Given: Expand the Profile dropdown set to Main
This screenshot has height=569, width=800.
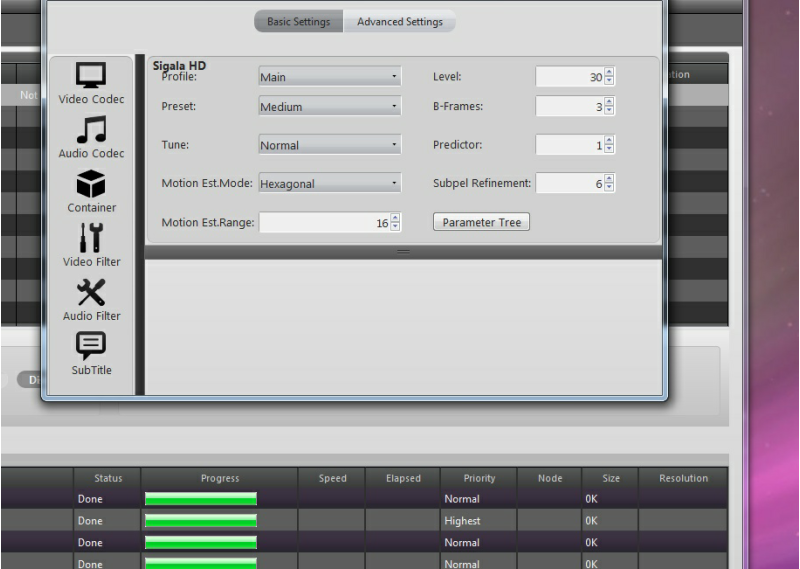Looking at the screenshot, I should 329,77.
